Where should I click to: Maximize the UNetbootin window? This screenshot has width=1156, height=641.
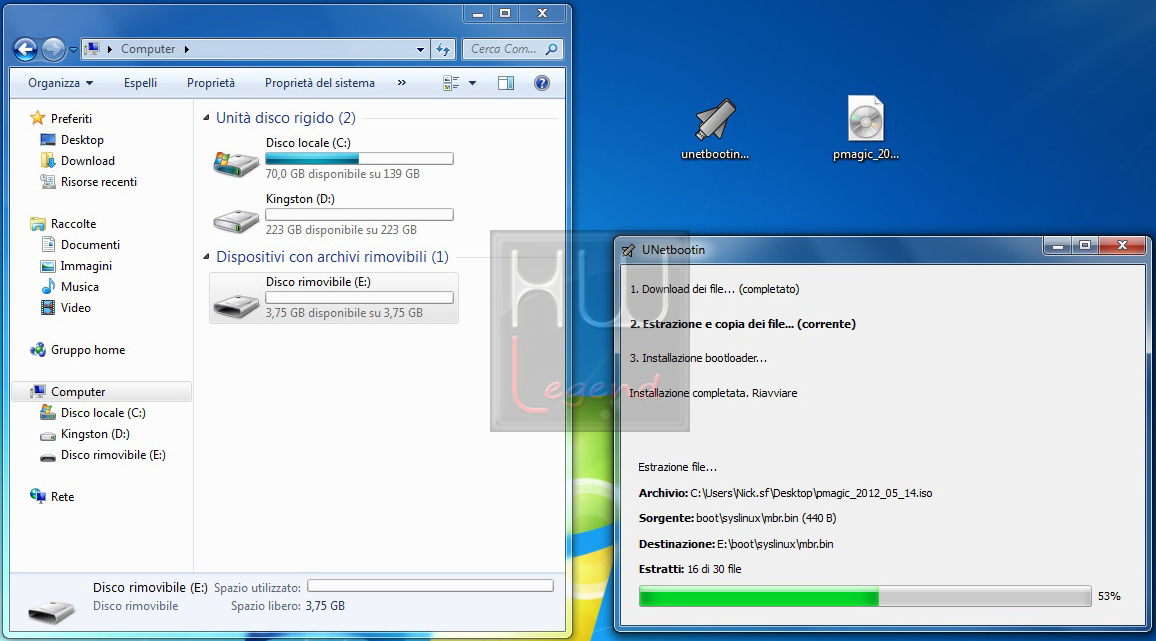tap(1084, 246)
